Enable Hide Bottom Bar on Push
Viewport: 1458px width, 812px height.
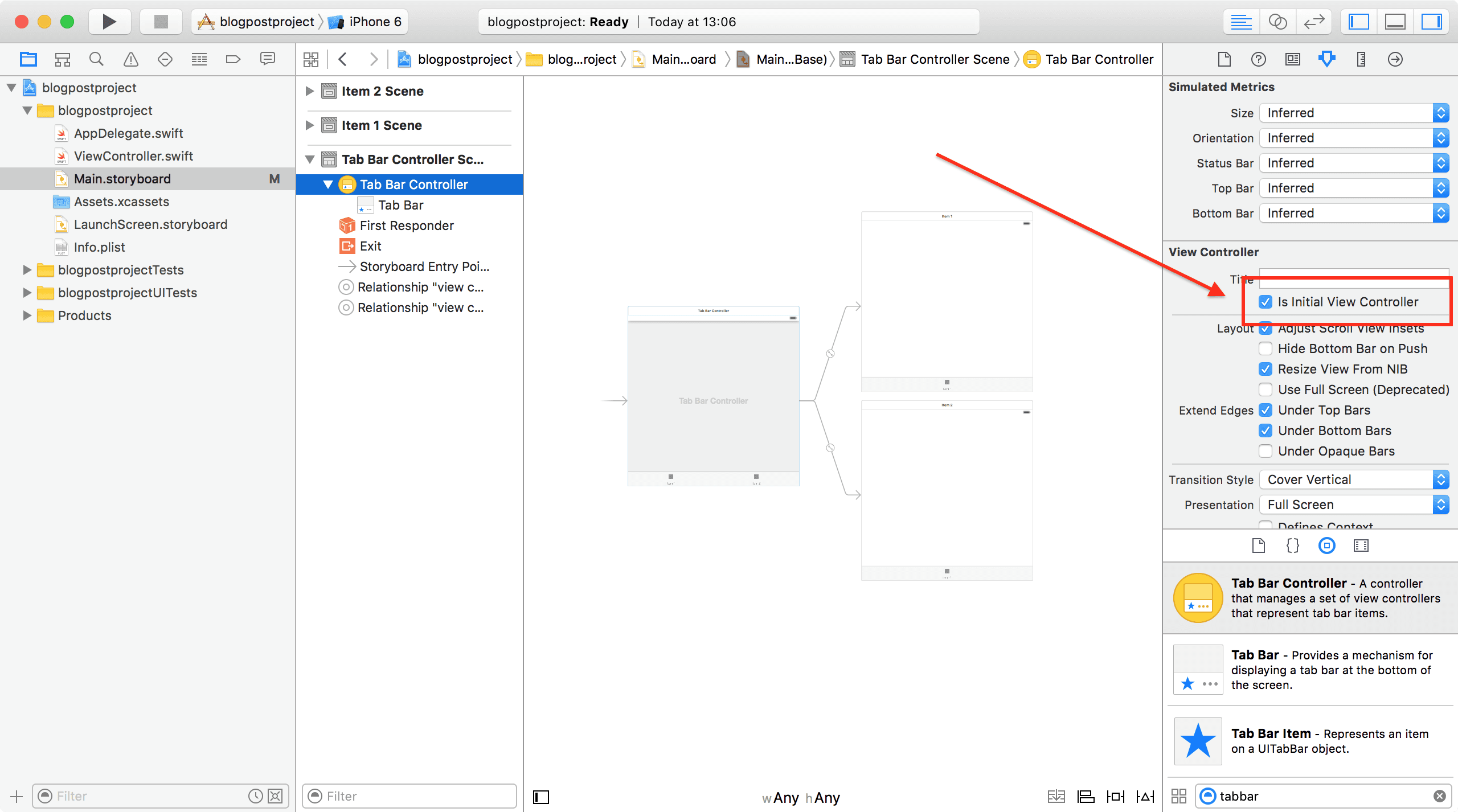1265,348
